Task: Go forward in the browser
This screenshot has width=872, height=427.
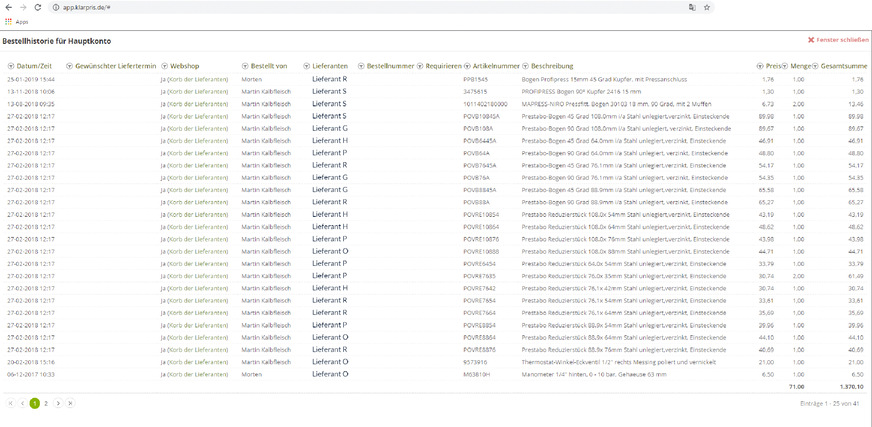Action: coord(23,7)
